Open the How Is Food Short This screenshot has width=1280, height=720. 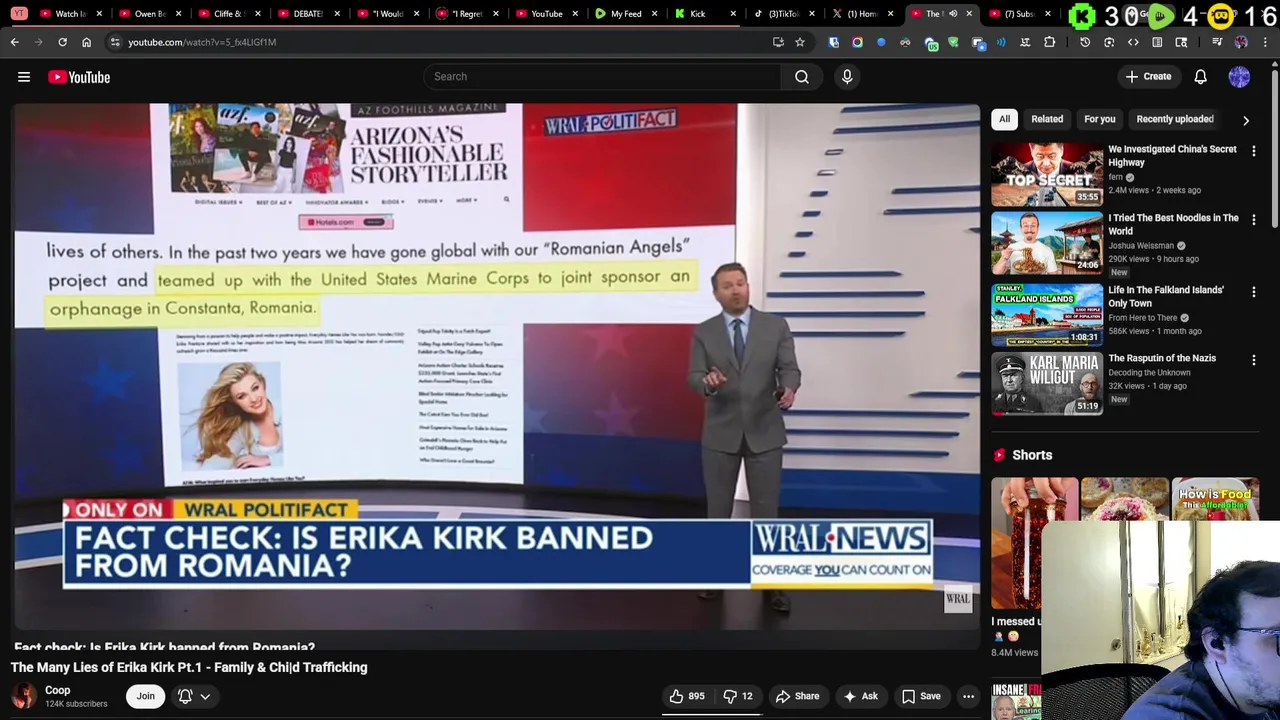coord(1215,499)
